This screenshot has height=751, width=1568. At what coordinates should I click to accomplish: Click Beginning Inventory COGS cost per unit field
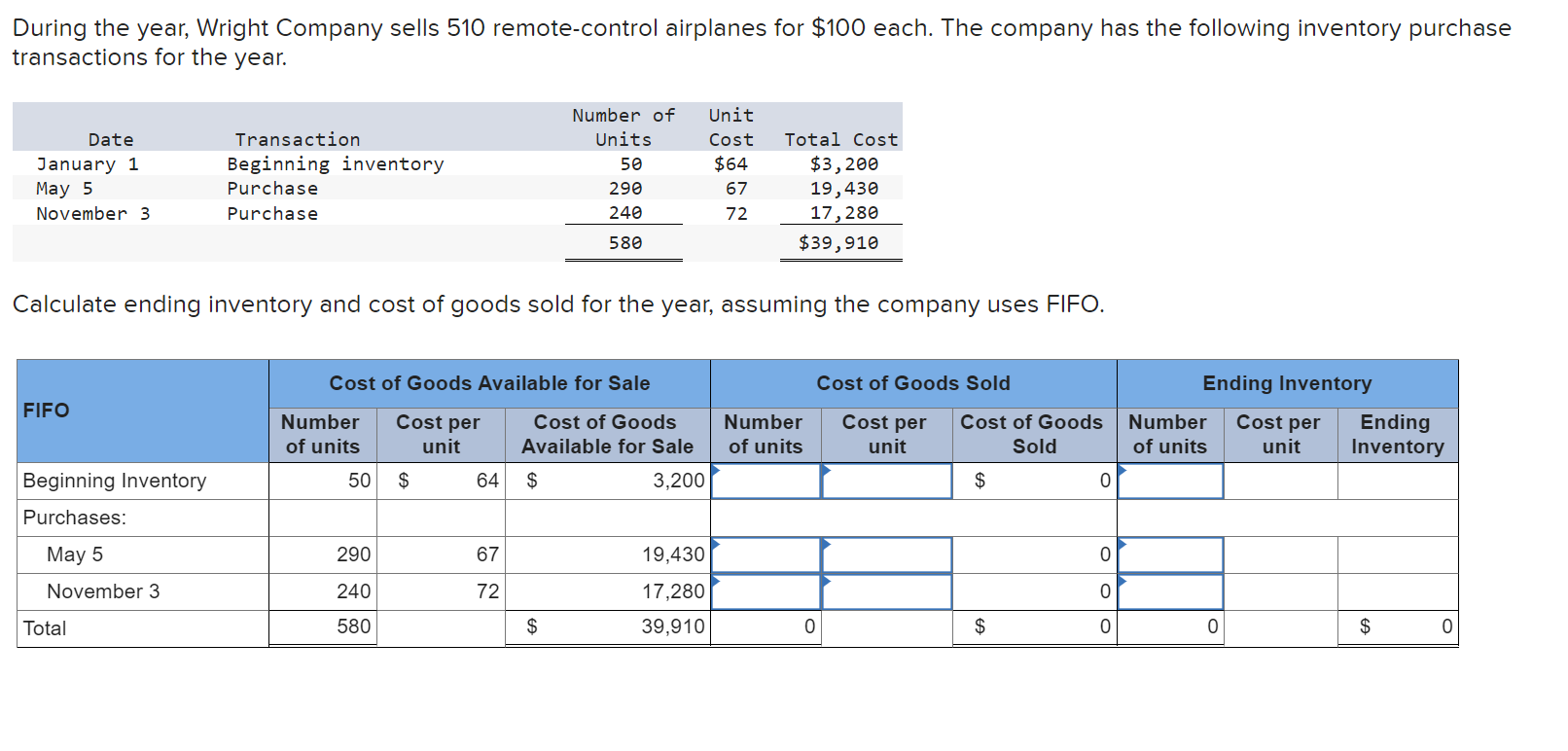[x=886, y=481]
